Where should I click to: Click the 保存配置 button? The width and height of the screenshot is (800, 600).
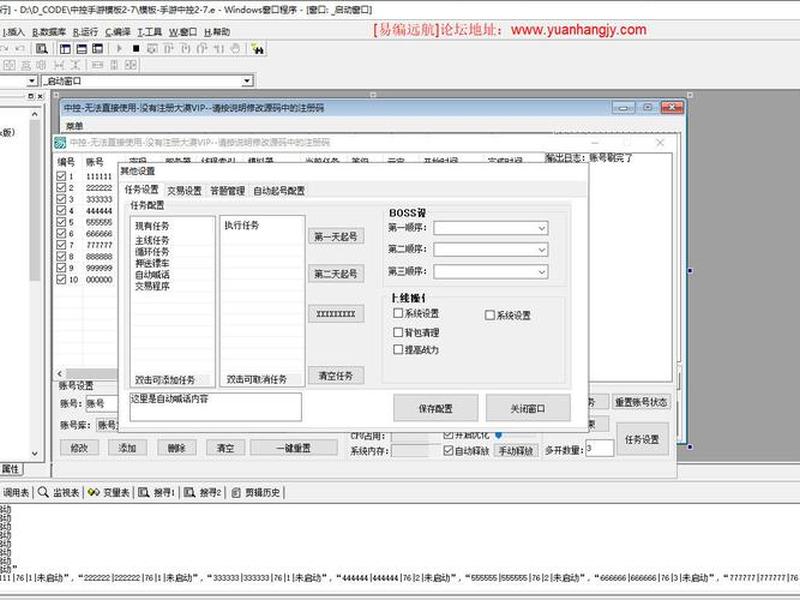pos(435,408)
